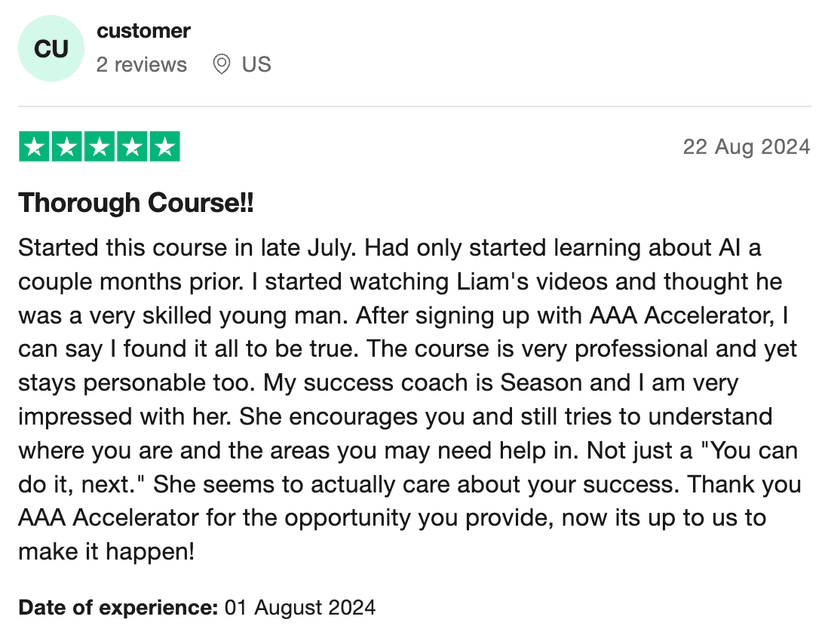Click the location pin icon
The width and height of the screenshot is (828, 632).
coord(222,65)
